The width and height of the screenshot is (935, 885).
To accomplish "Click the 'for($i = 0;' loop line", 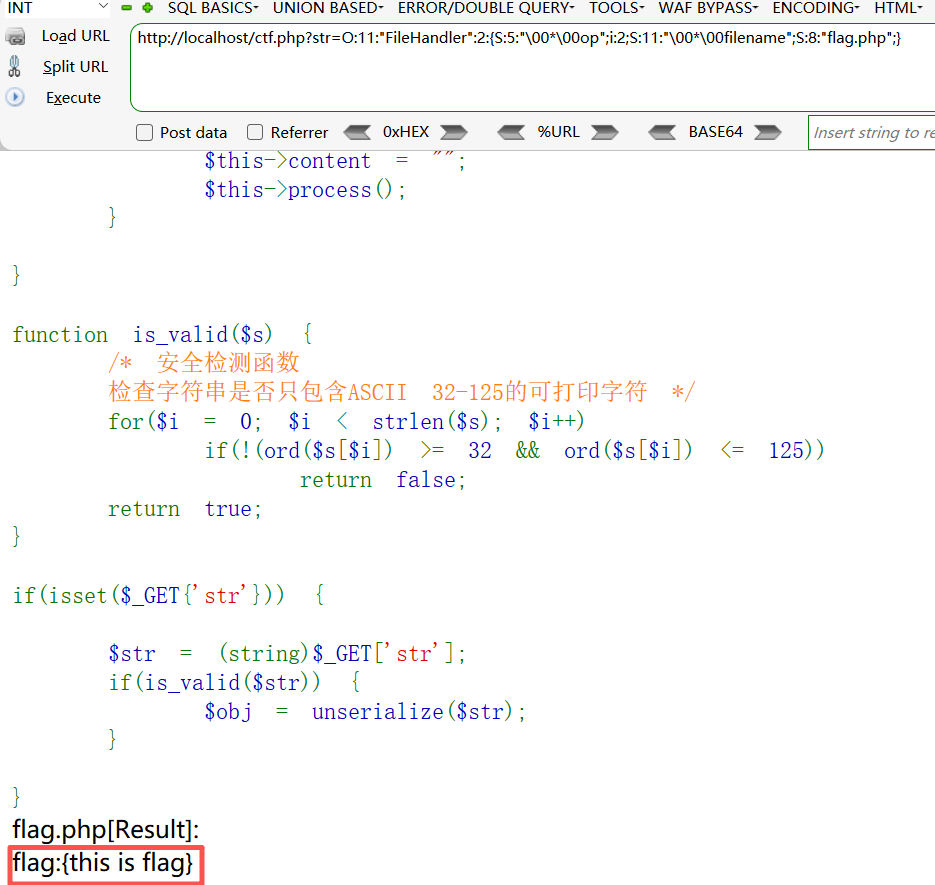I will click(x=346, y=422).
